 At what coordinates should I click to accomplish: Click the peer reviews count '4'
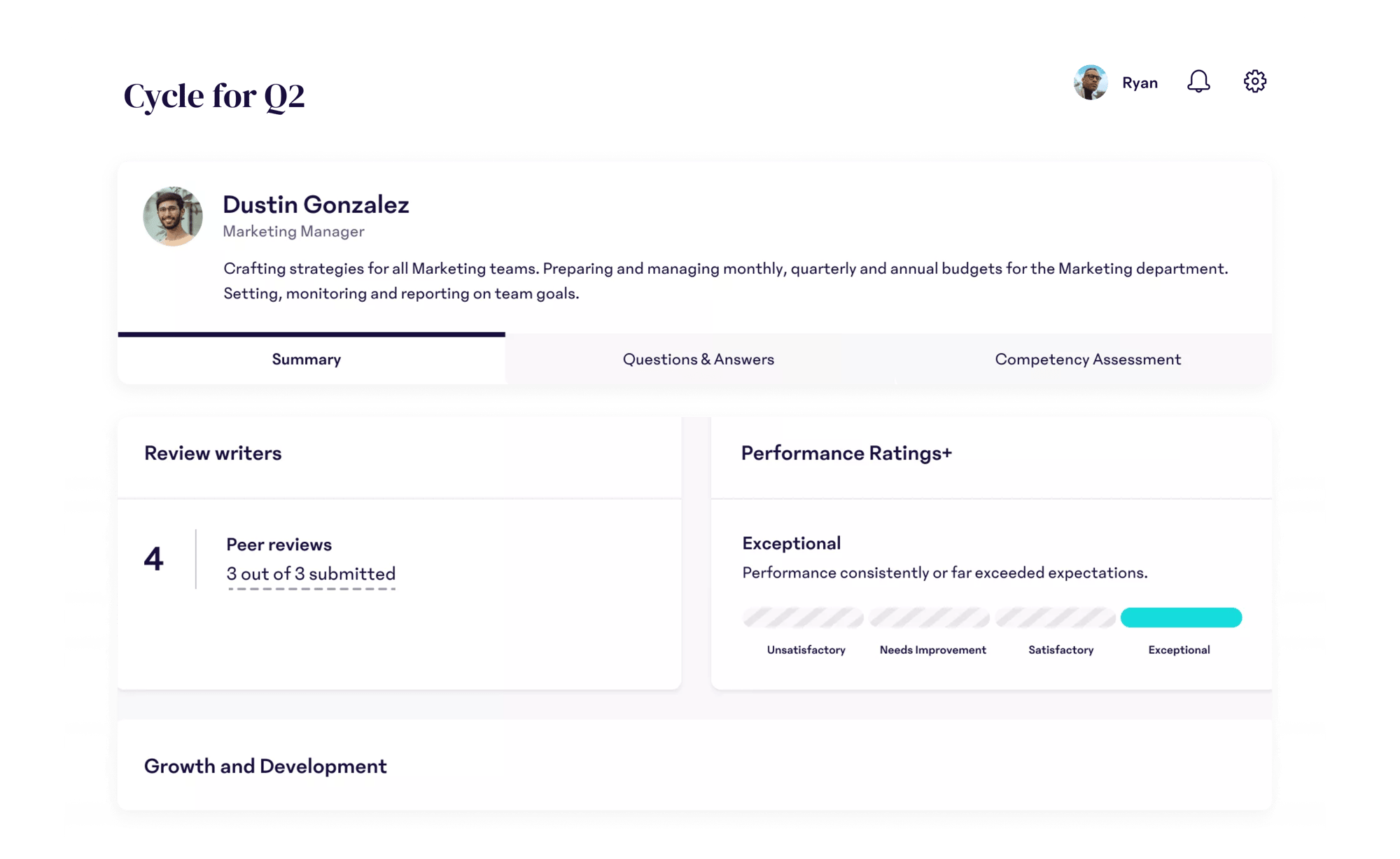point(155,559)
